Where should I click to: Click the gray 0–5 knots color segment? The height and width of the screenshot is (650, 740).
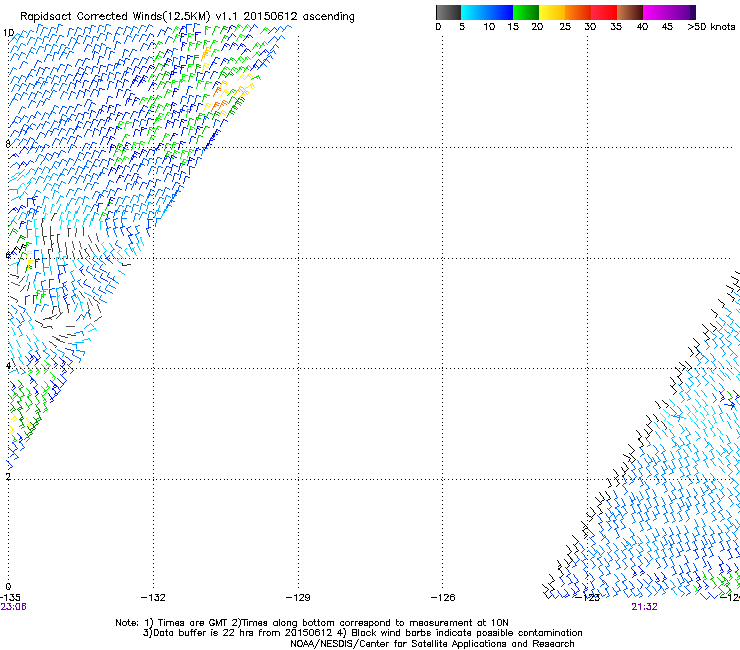[448, 12]
